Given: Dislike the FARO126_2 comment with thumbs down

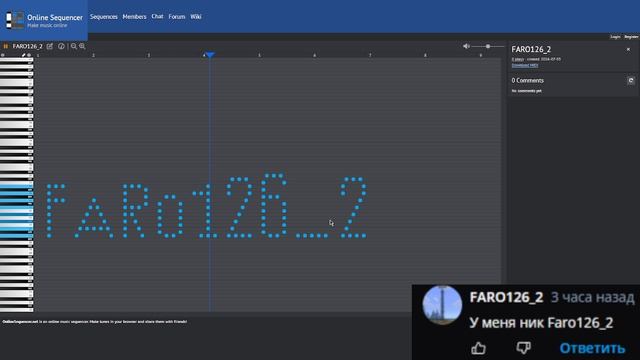Looking at the screenshot, I should [x=523, y=348].
